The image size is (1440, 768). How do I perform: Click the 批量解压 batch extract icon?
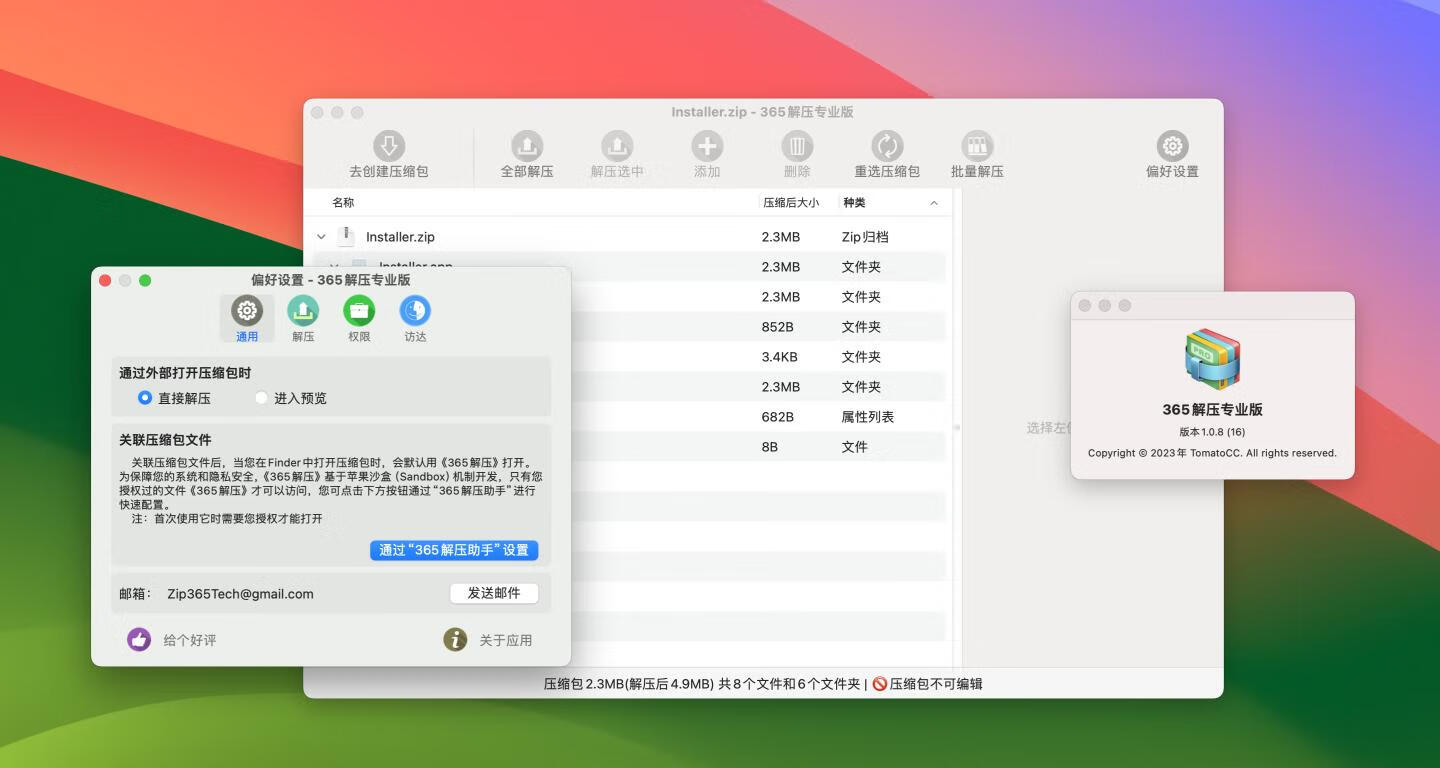point(977,145)
